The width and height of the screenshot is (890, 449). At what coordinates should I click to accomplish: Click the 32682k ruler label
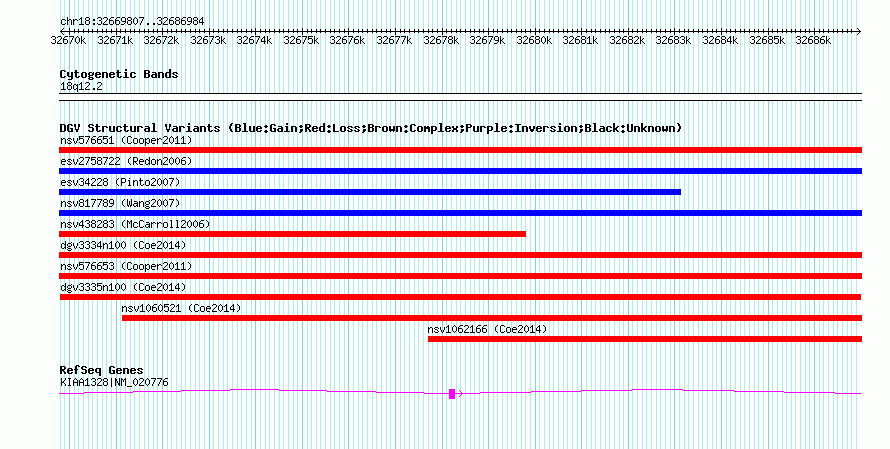point(627,40)
